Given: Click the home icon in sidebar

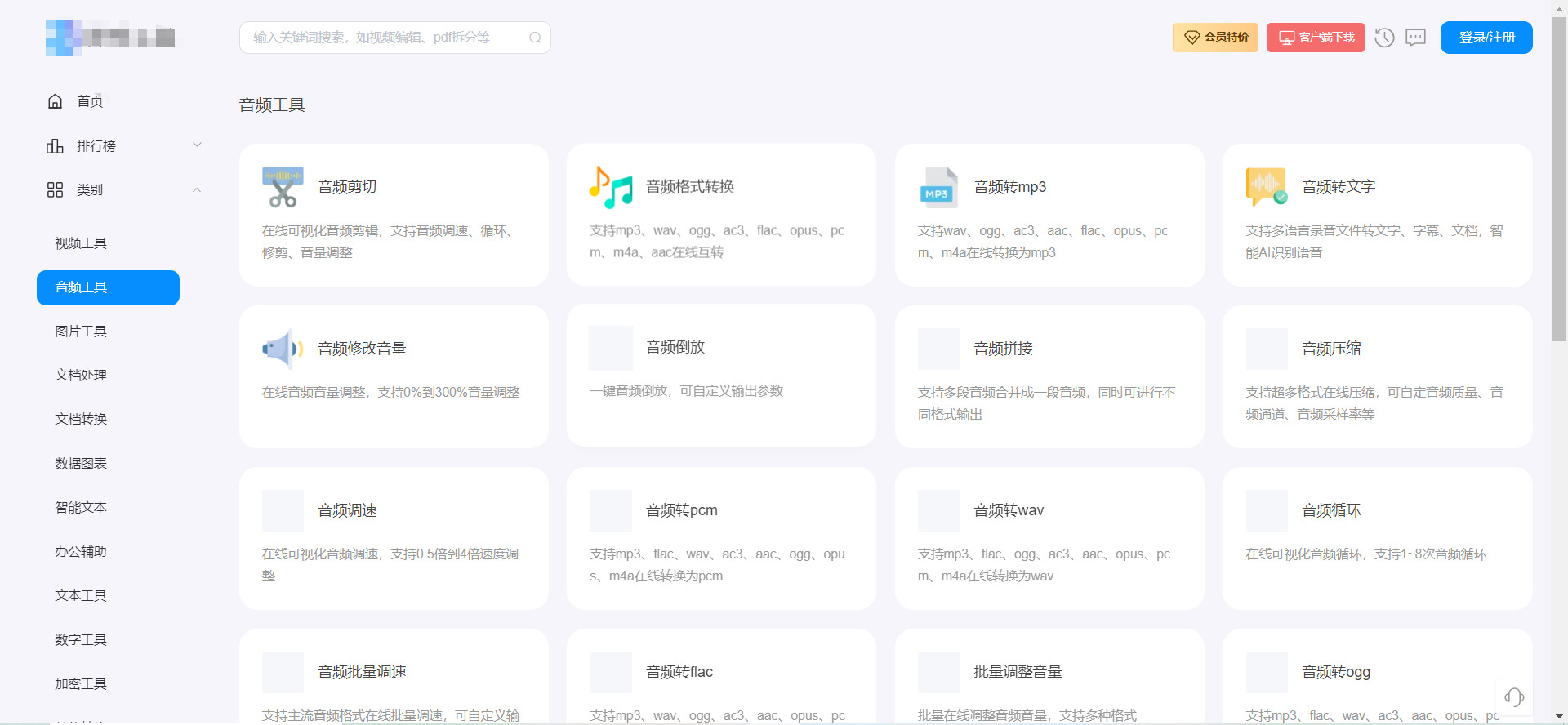Looking at the screenshot, I should [x=55, y=101].
